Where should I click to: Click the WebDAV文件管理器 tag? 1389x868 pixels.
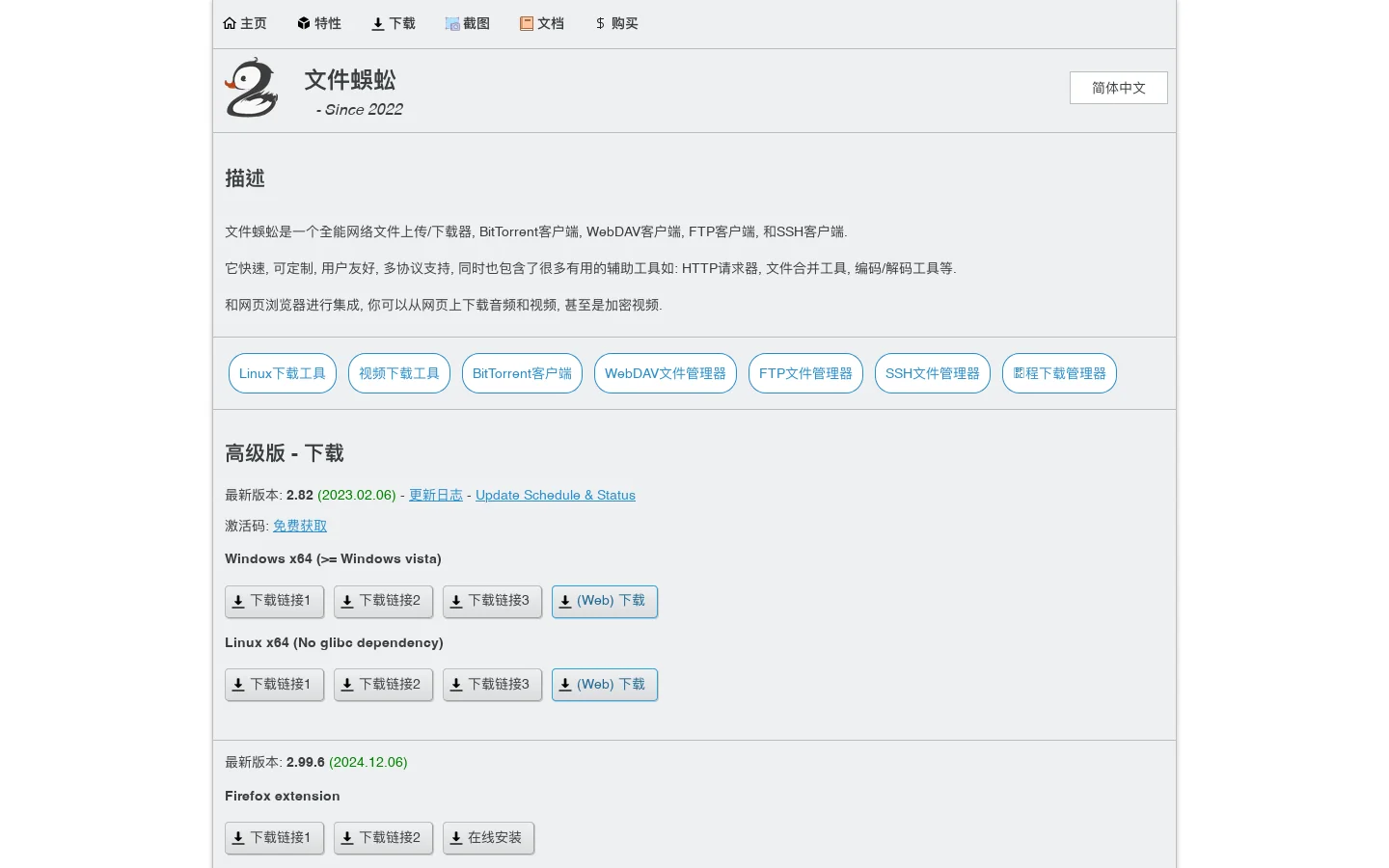666,373
